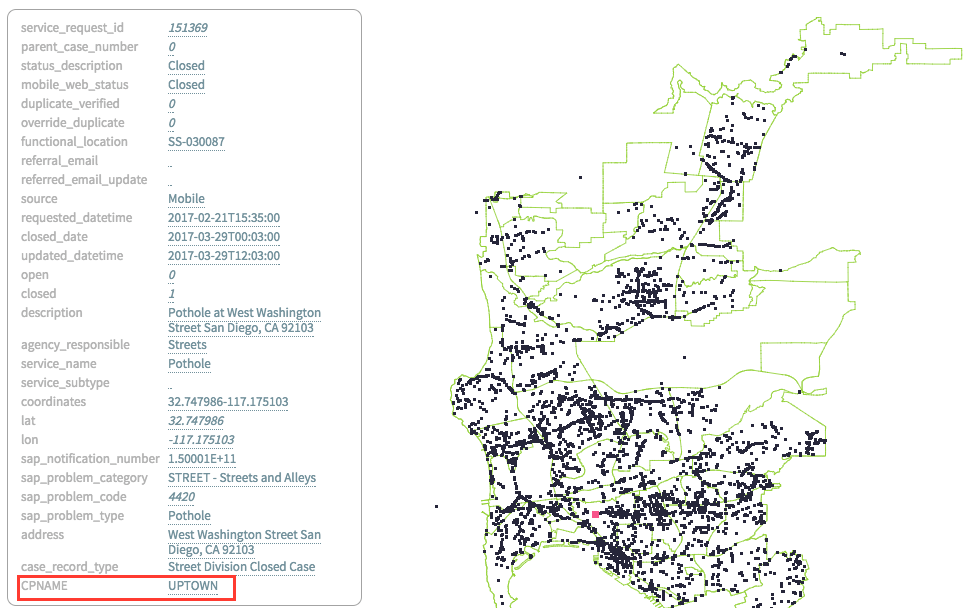Select updated_datetime 2017-03-29T12:03:00

tap(224, 255)
